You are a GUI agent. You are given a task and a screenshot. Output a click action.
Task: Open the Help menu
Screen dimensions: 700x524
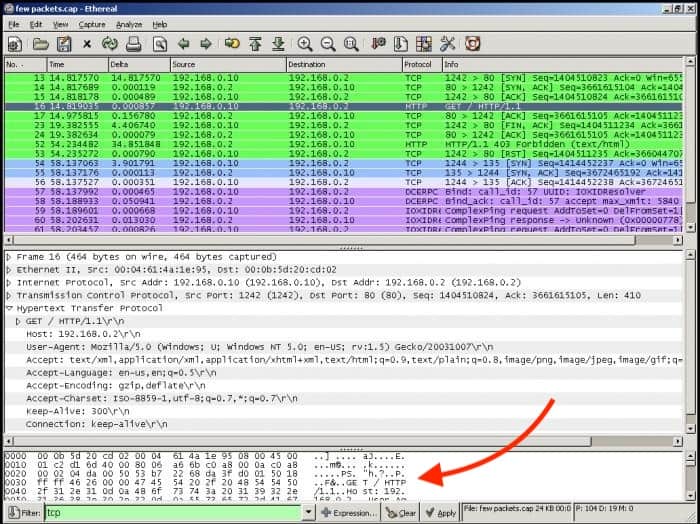click(159, 25)
